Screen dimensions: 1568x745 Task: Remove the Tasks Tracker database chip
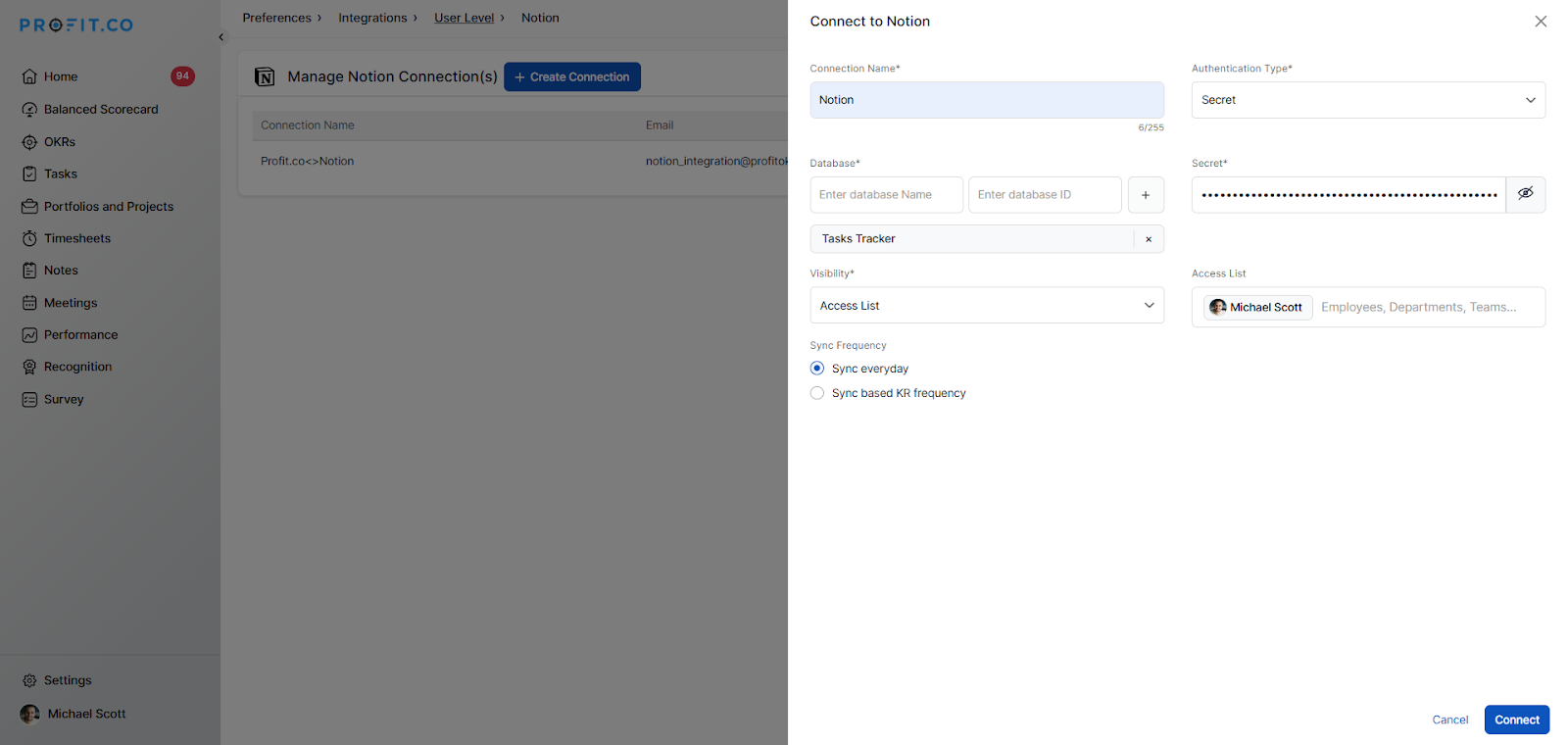tap(1149, 239)
